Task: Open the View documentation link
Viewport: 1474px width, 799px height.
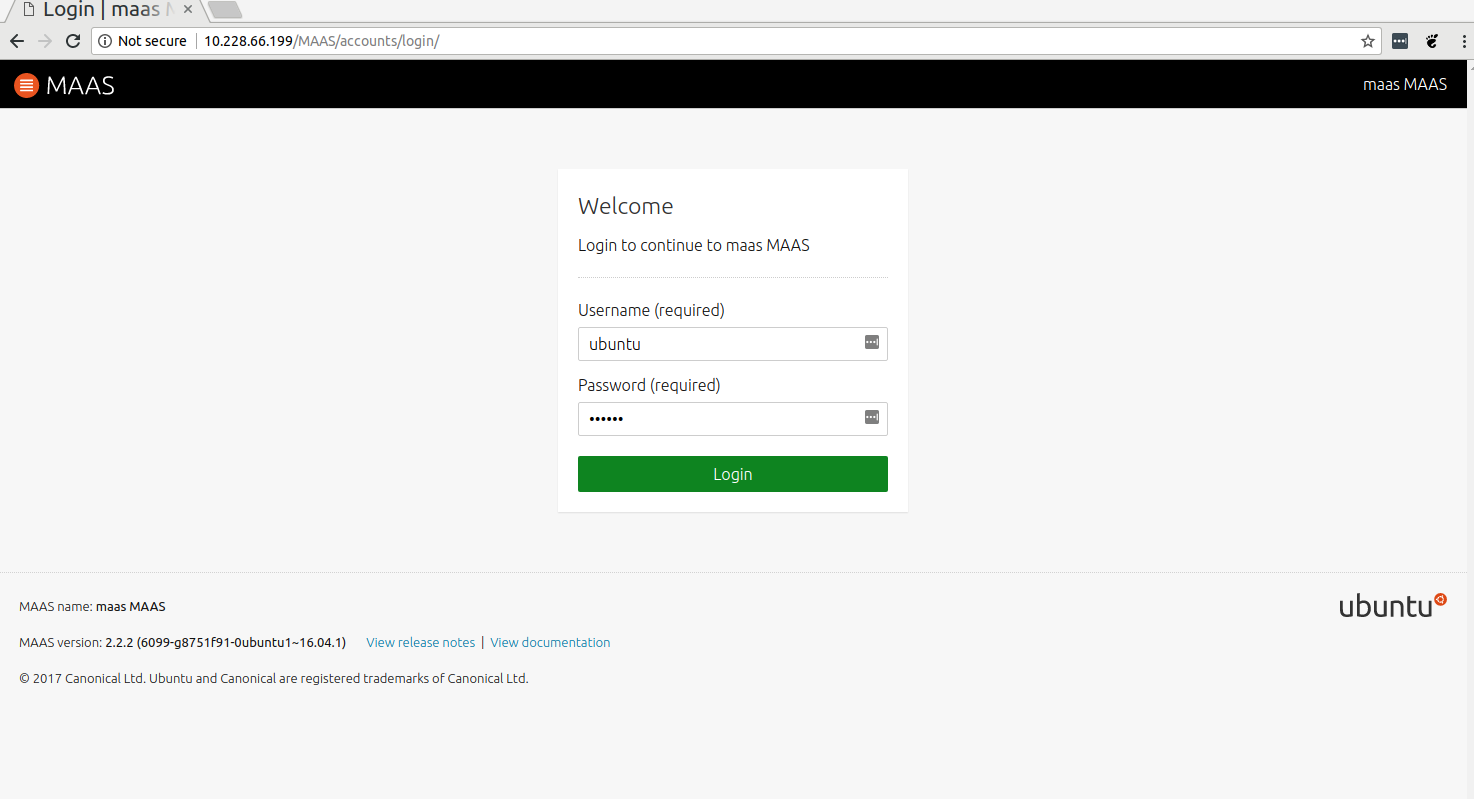Action: [550, 642]
